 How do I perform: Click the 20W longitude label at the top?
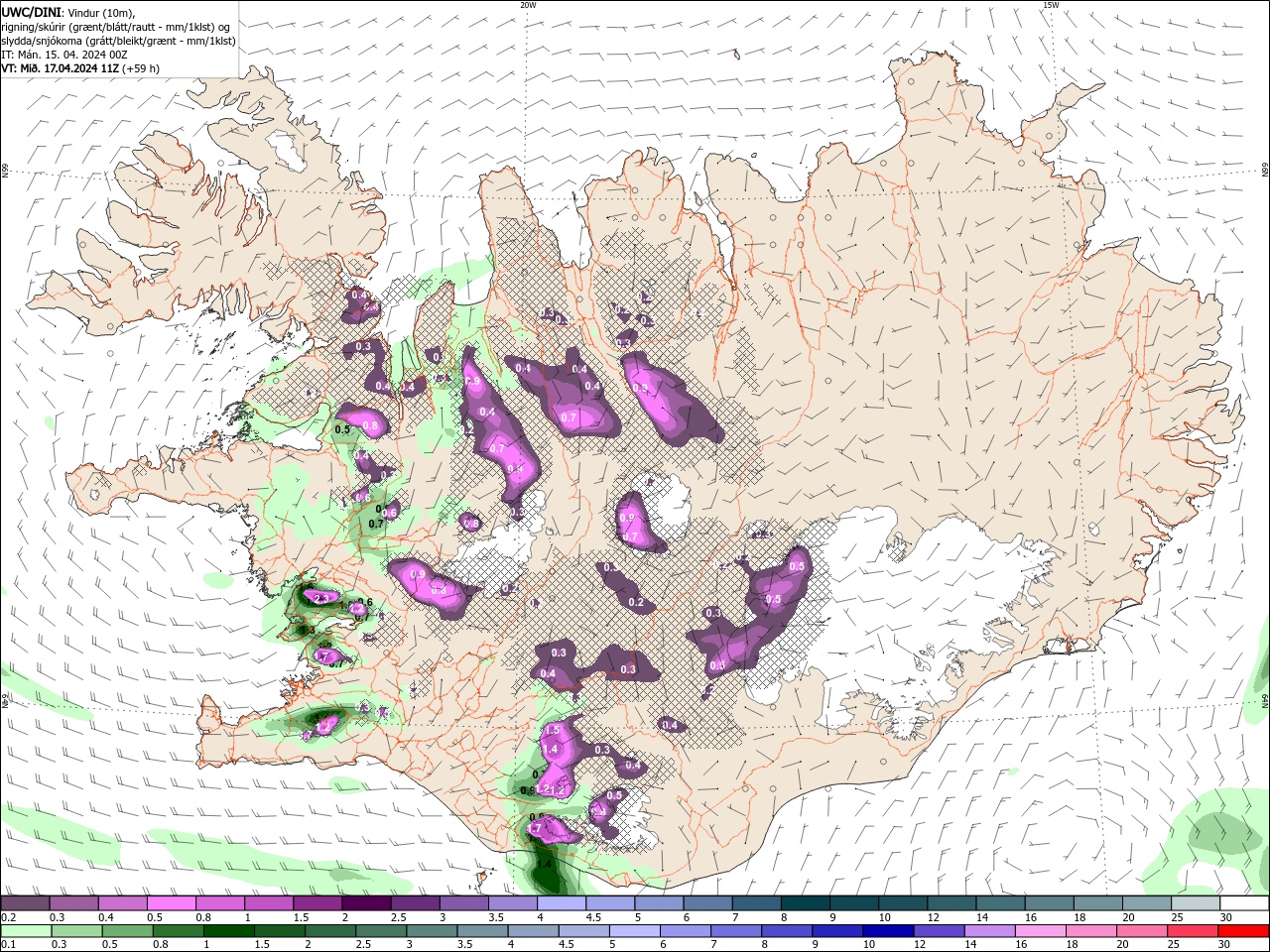(x=528, y=5)
